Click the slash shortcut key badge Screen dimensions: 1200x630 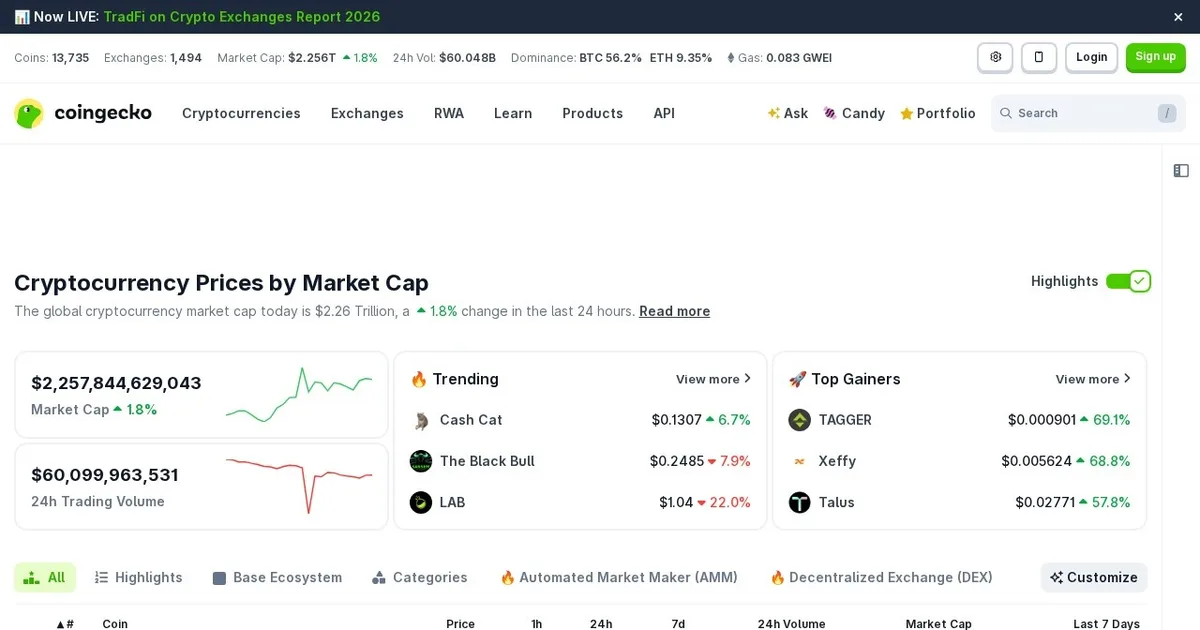click(1167, 113)
